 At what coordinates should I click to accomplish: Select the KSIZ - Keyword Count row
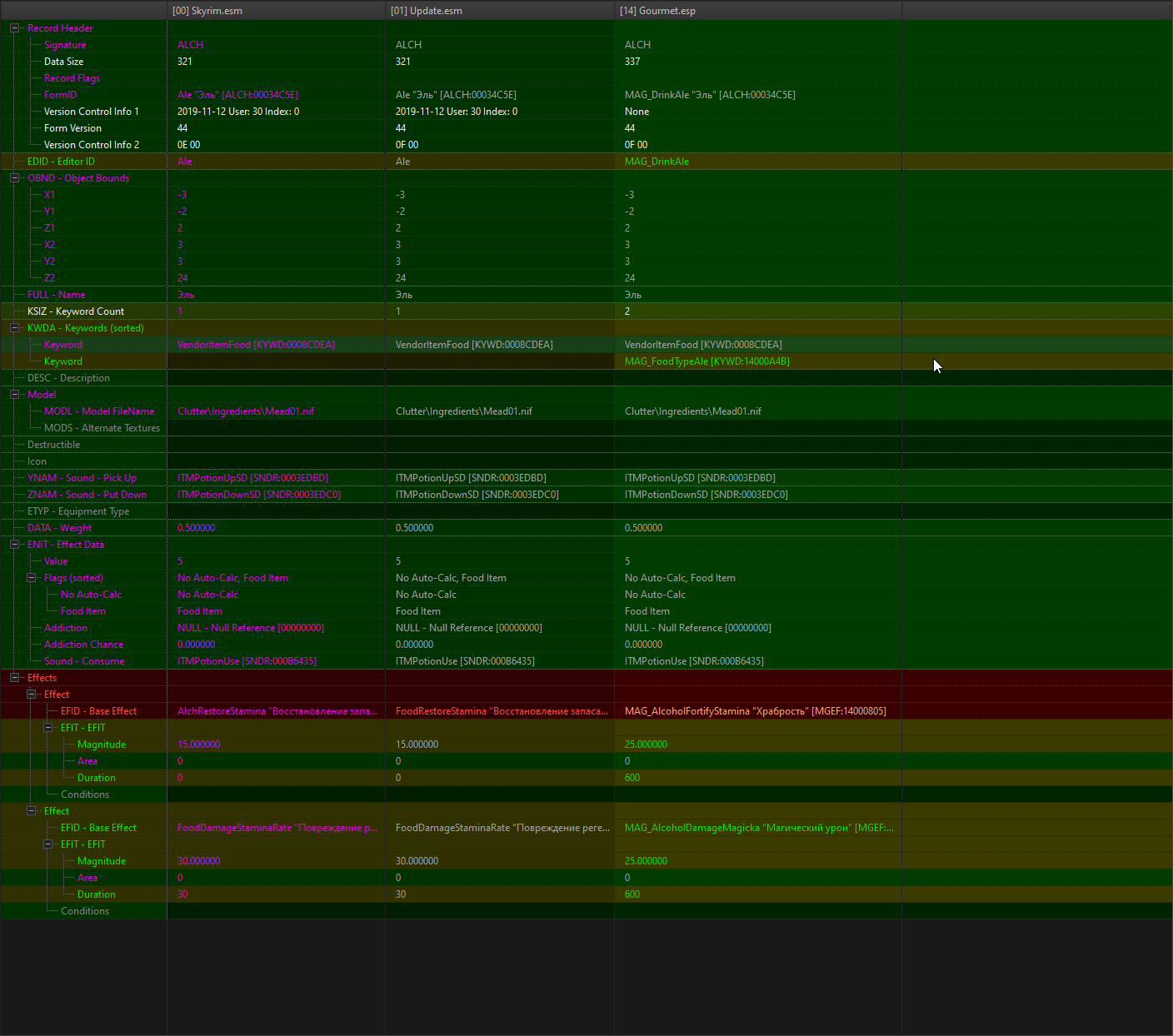click(x=76, y=311)
